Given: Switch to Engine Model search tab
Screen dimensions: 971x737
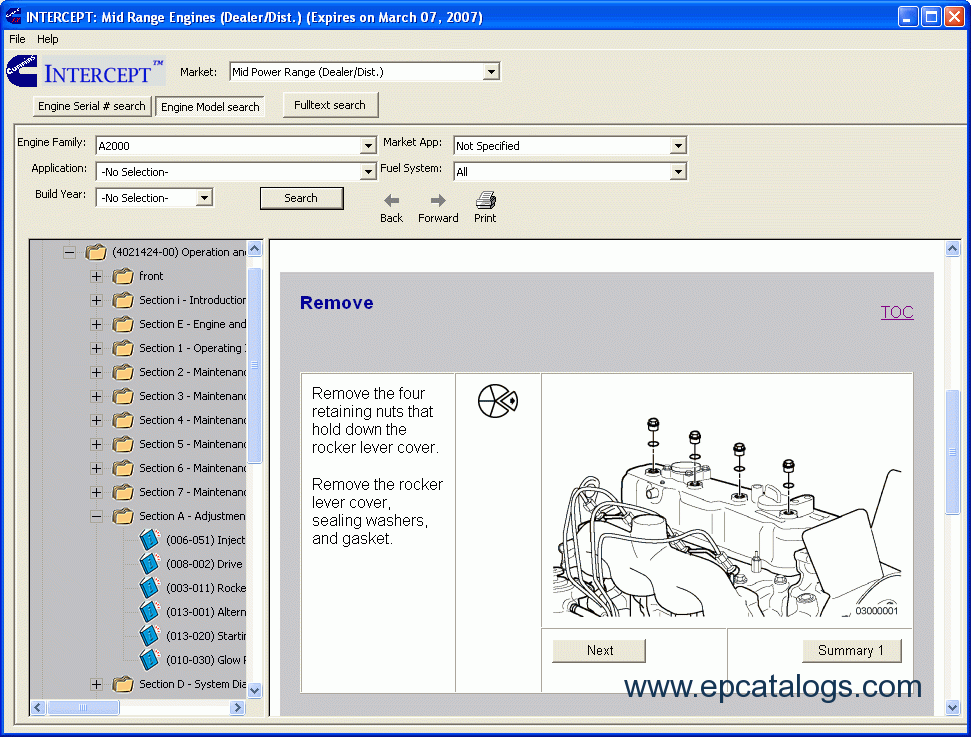Looking at the screenshot, I should (210, 107).
